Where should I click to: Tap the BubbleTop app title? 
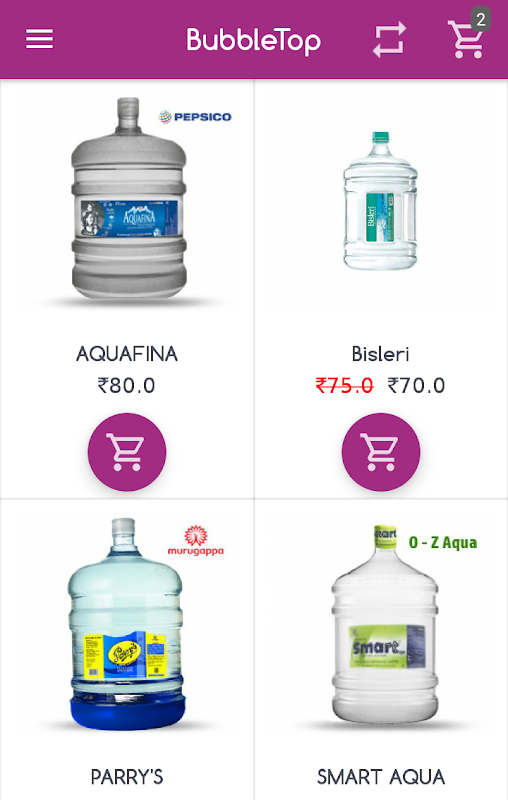point(253,41)
